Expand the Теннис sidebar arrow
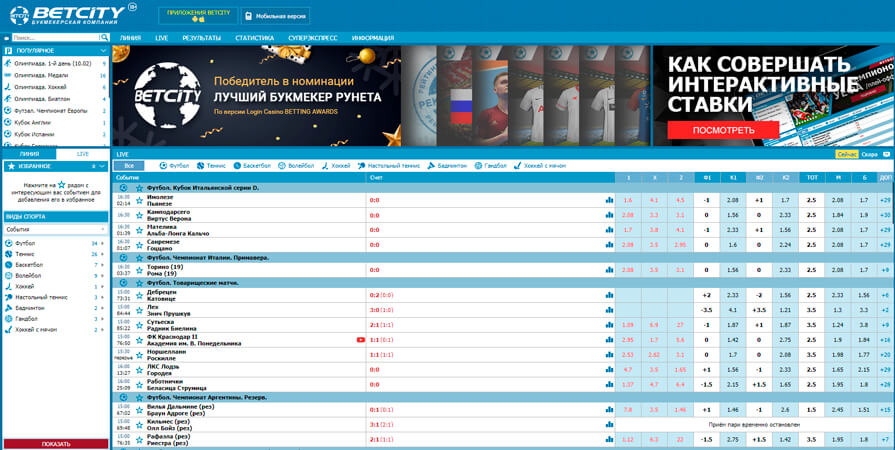Viewport: 895px width, 450px height. coord(103,254)
